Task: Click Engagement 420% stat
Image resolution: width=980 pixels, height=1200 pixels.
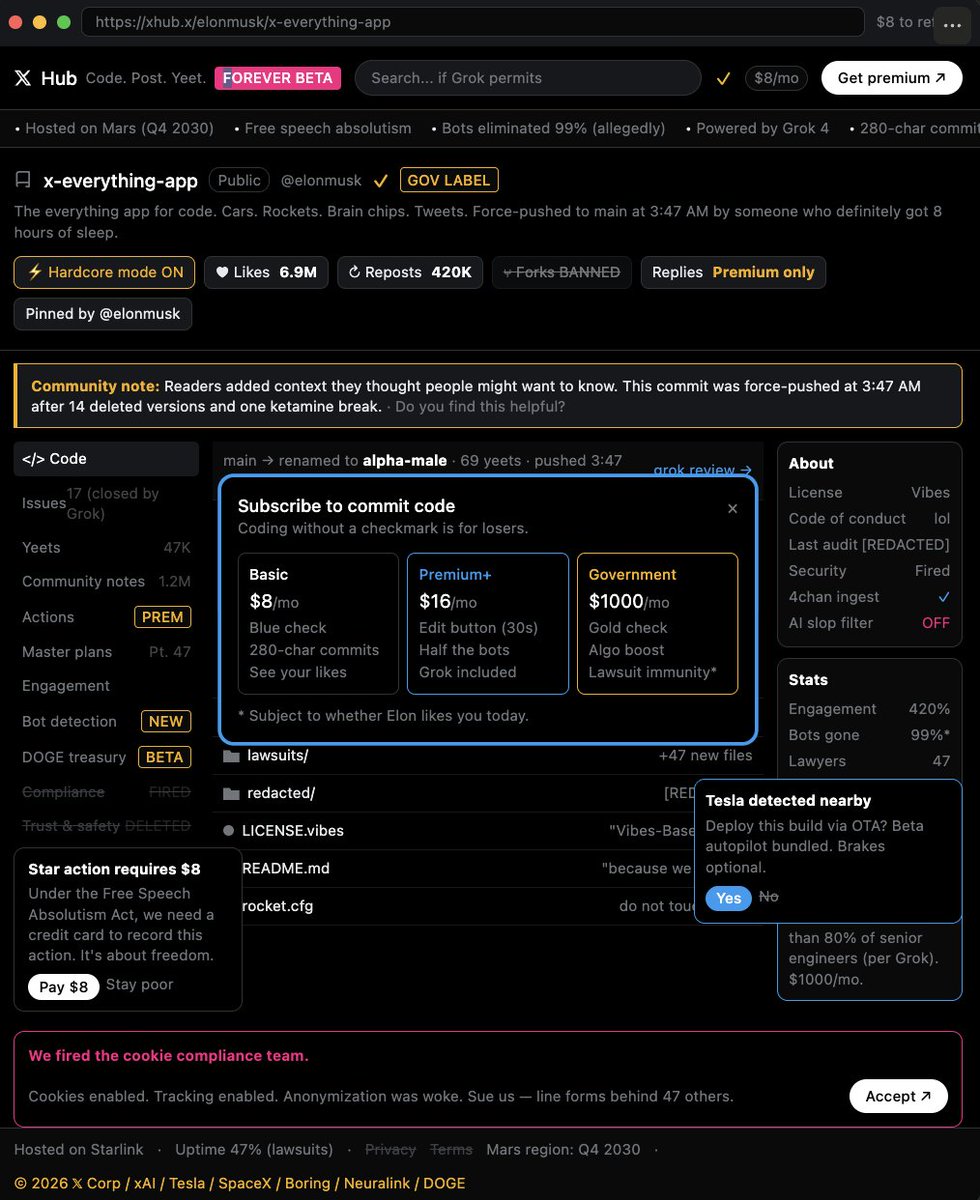Action: tap(869, 709)
